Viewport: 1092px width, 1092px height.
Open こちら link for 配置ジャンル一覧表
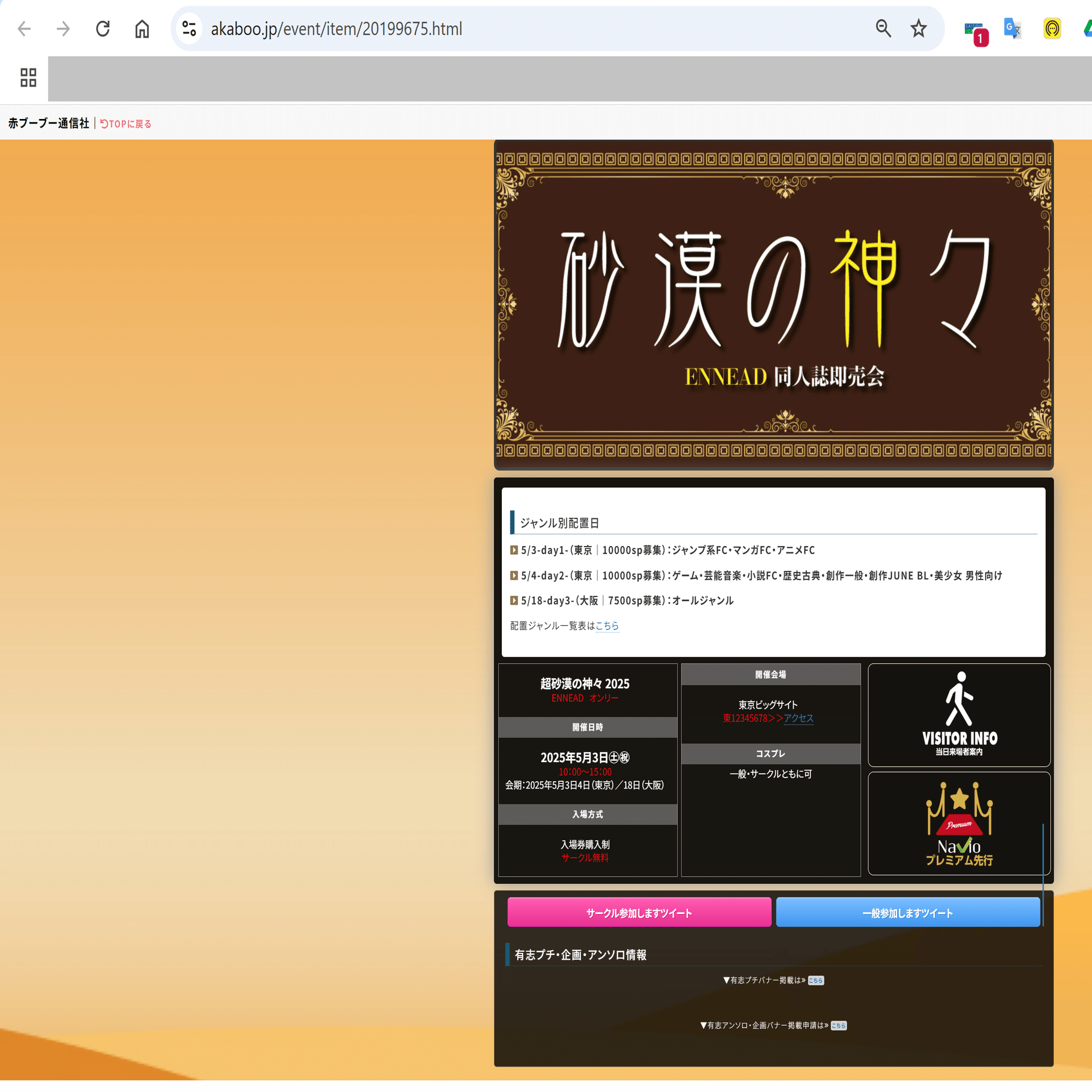(607, 626)
